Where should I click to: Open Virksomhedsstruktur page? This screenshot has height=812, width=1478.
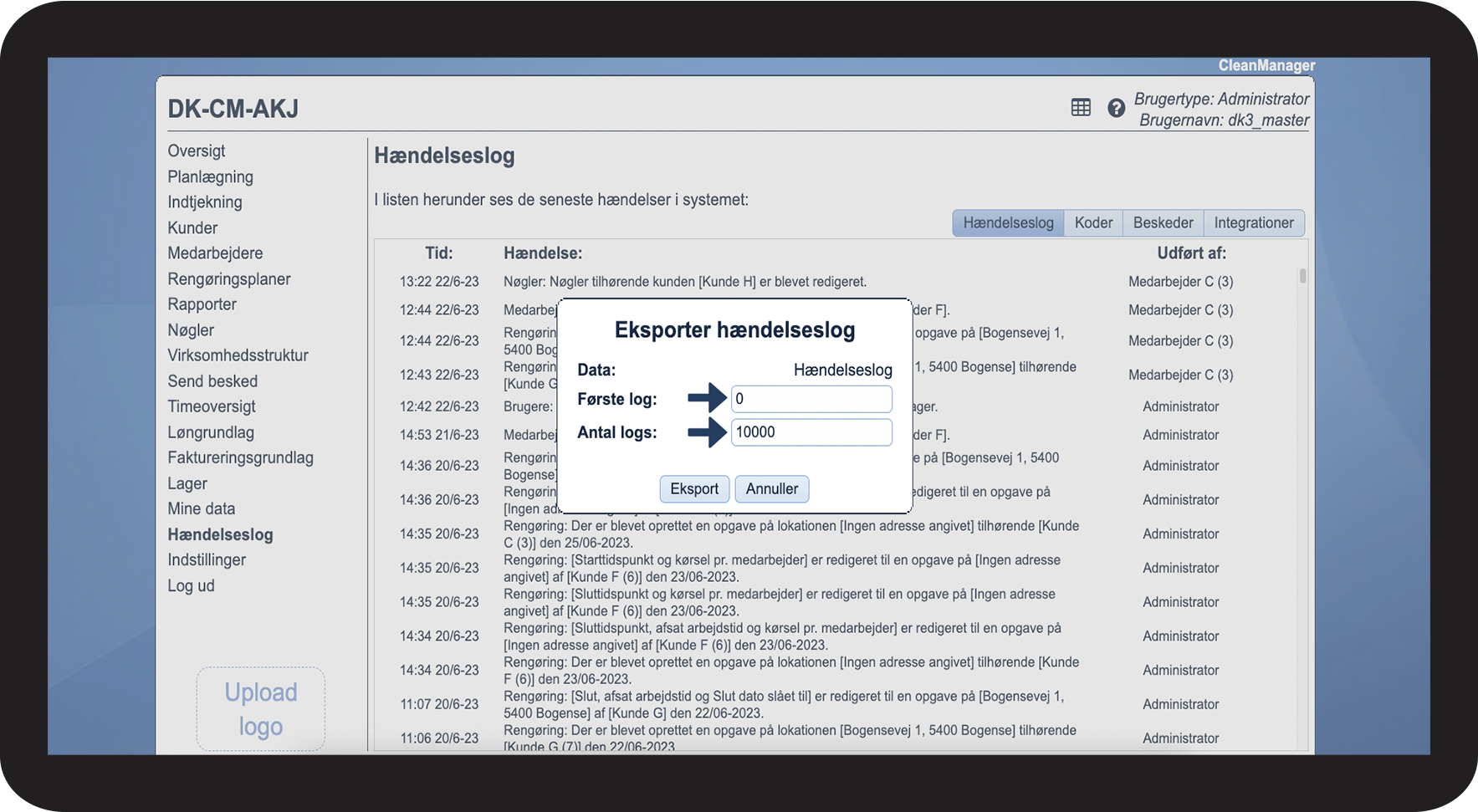pos(238,355)
